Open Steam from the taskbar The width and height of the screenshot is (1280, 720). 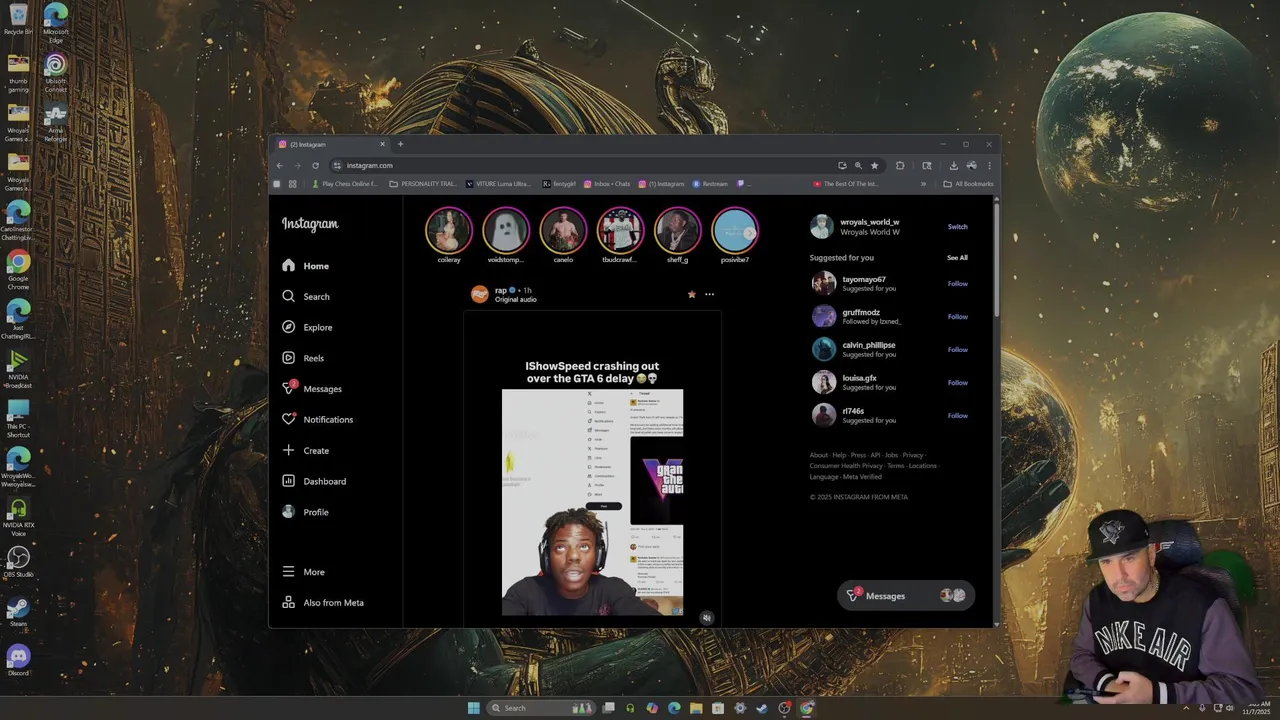(x=762, y=708)
